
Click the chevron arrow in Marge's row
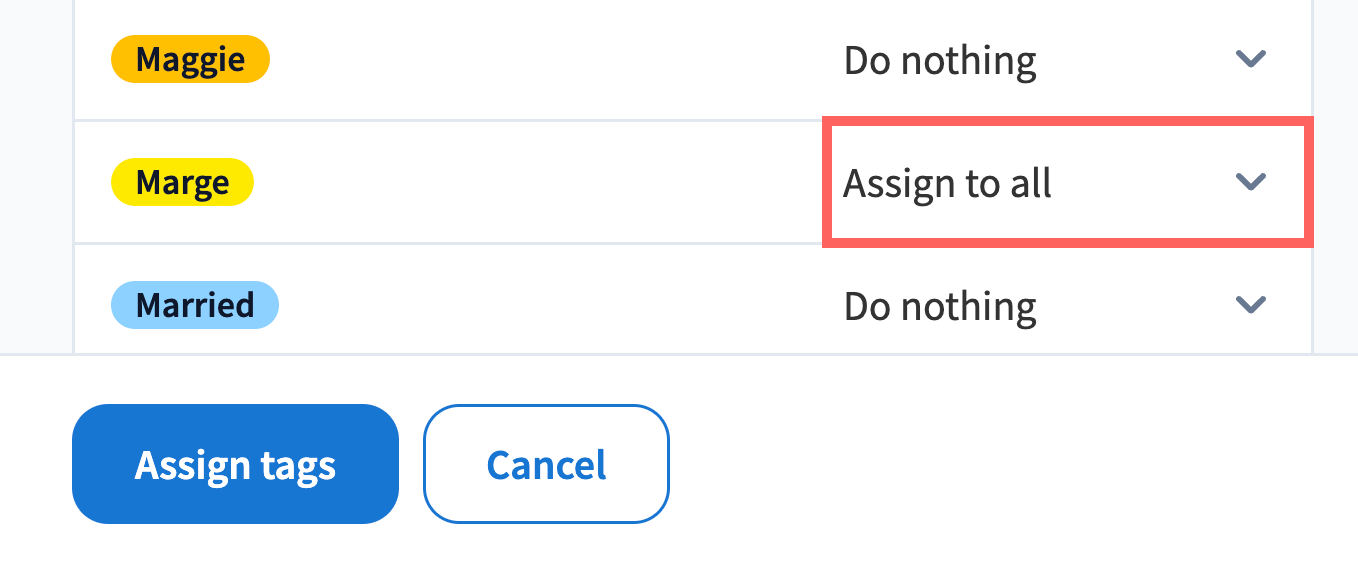[x=1251, y=182]
